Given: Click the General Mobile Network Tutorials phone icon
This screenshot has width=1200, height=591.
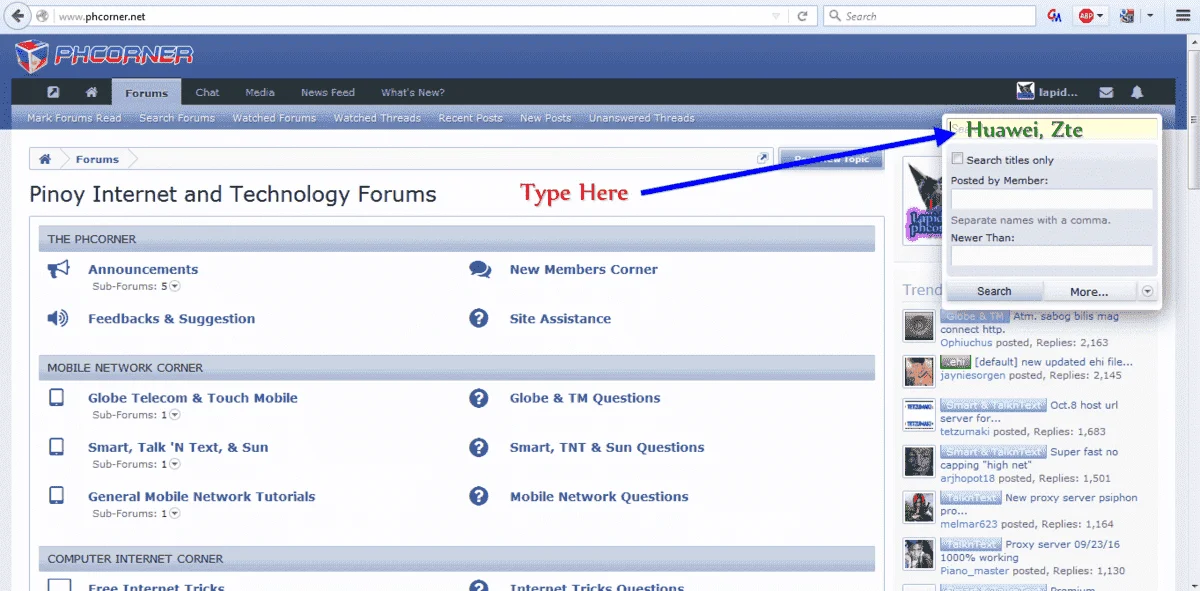Looking at the screenshot, I should click(x=56, y=496).
